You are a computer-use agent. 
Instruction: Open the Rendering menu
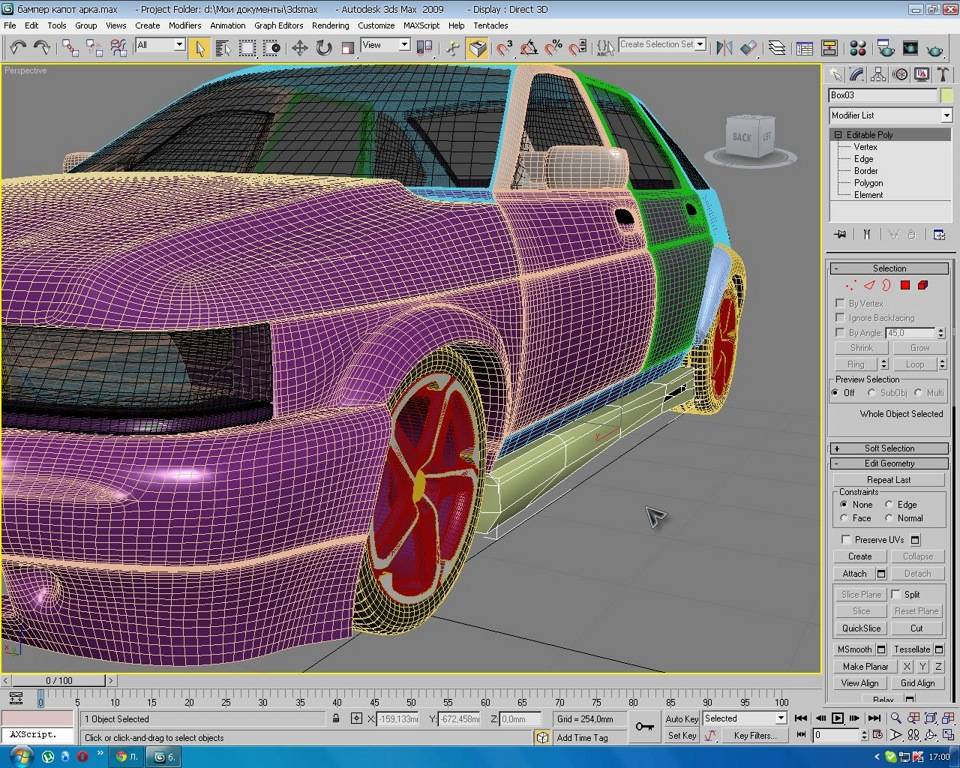pos(330,25)
